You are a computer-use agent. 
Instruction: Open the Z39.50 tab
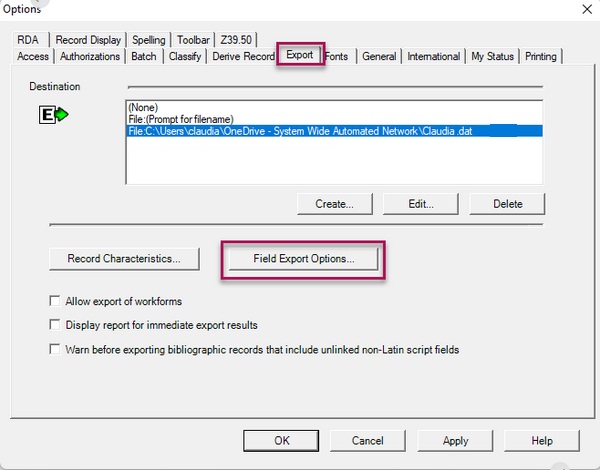pyautogui.click(x=236, y=40)
